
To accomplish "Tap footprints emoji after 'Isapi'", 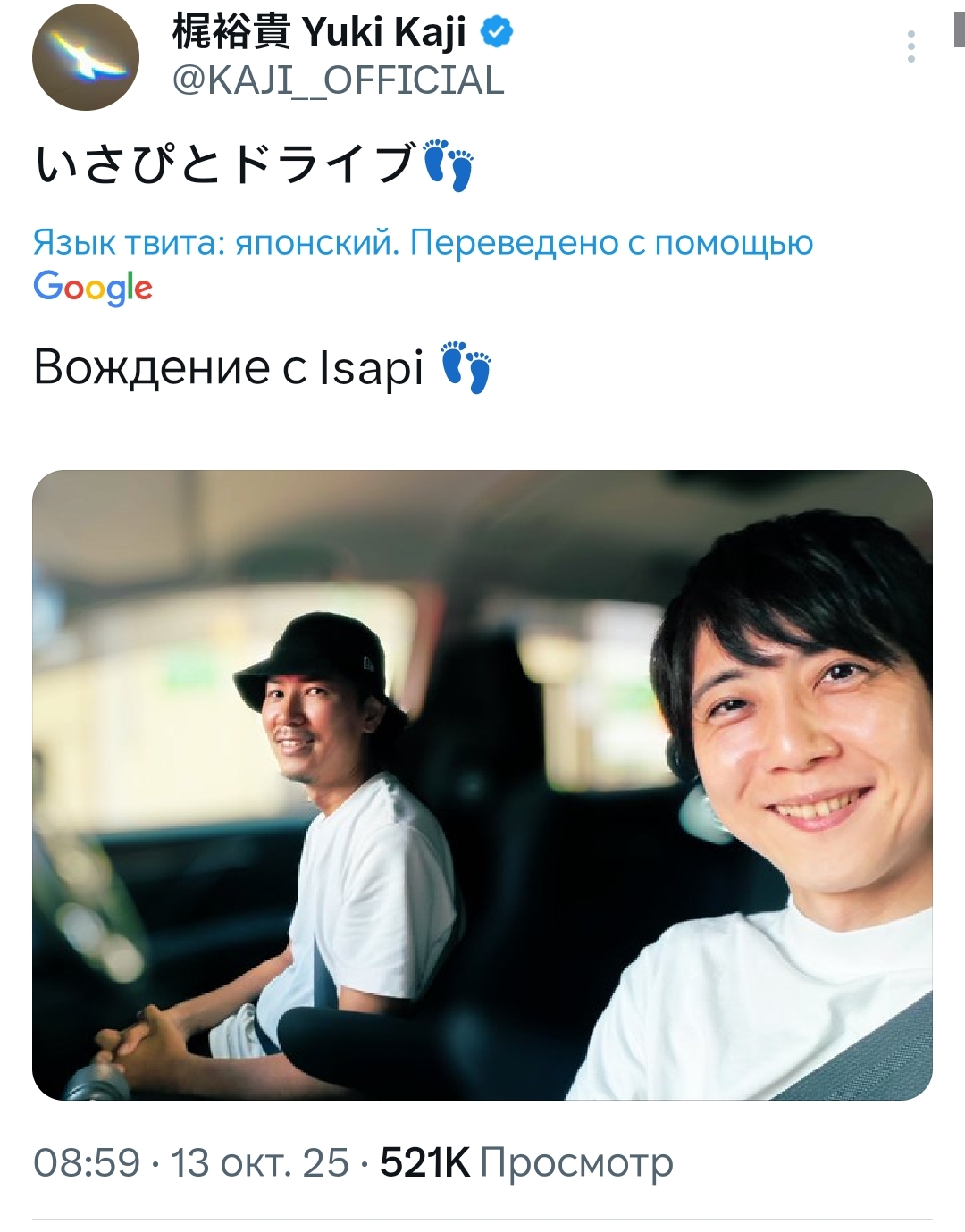I will pos(466,367).
